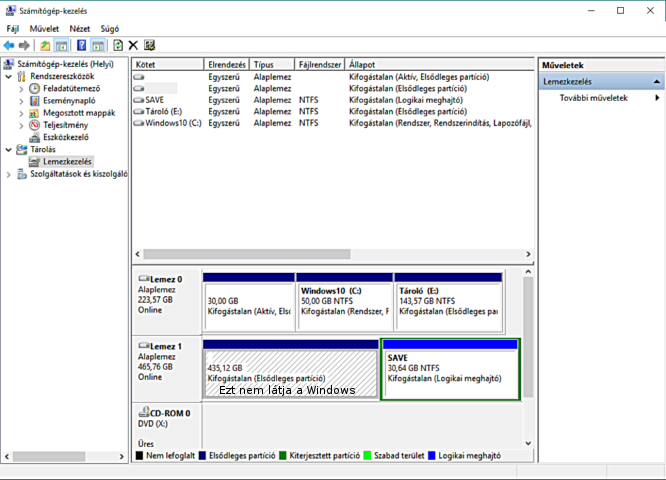Screen dimensions: 666x480
Task: Open the Művelet menu
Action: [44, 29]
